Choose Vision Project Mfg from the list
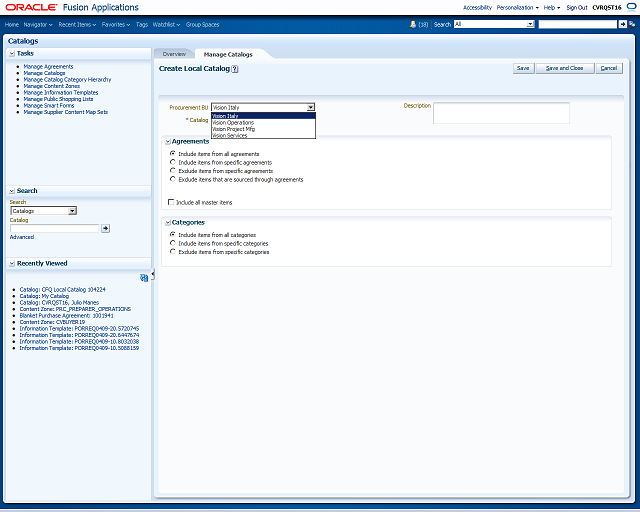 click(263, 129)
